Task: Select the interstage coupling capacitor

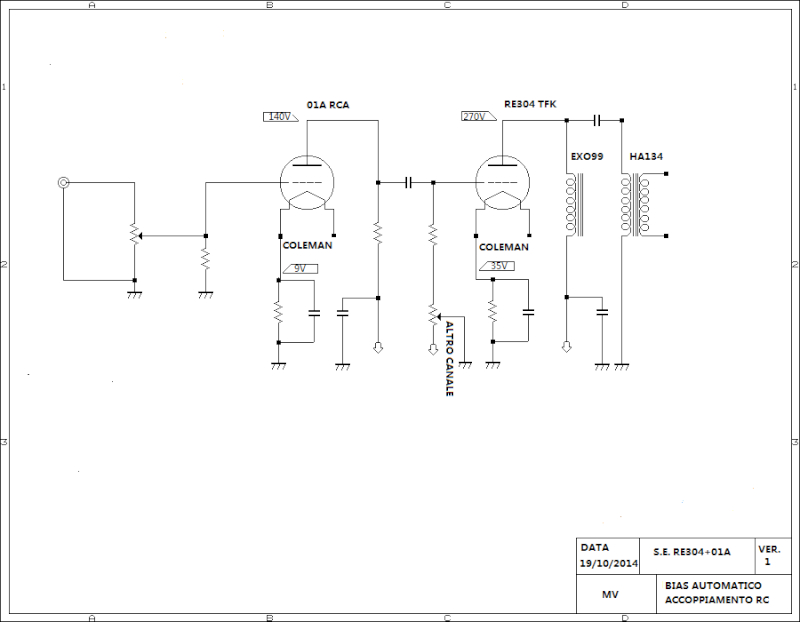Action: coord(408,182)
